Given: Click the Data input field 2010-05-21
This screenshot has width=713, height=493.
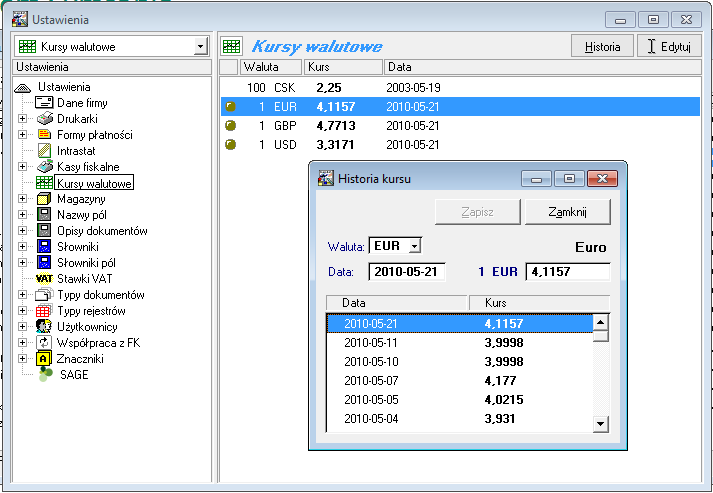Looking at the screenshot, I should [407, 272].
